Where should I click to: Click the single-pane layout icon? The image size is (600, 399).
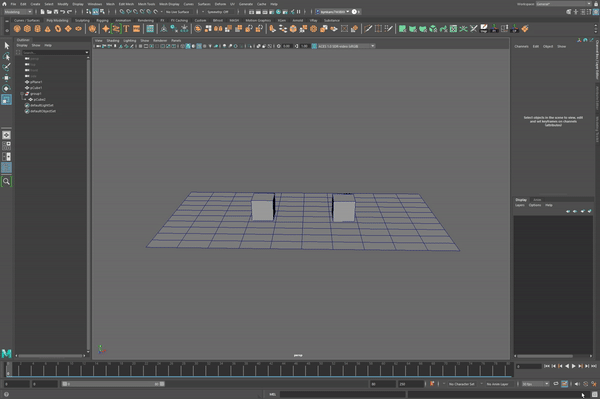pos(7,135)
